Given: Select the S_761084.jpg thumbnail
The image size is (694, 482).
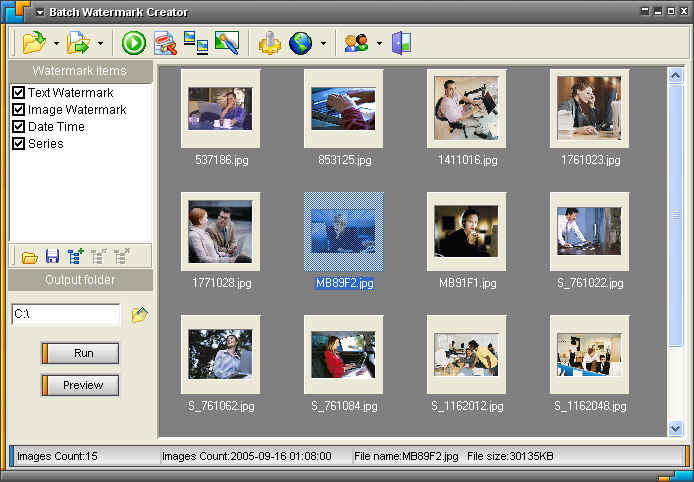Looking at the screenshot, I should pos(343,355).
